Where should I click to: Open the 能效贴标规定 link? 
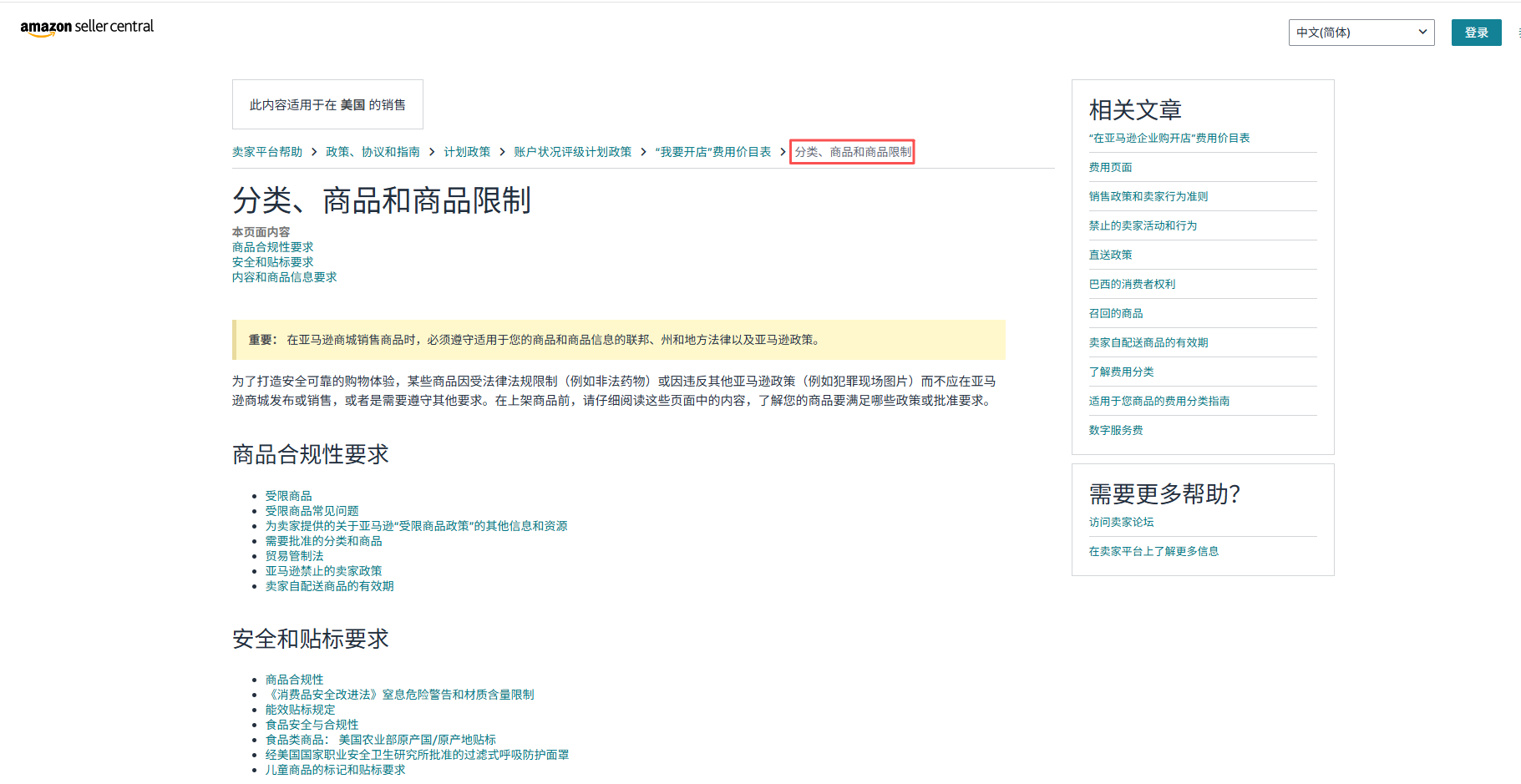(x=300, y=709)
